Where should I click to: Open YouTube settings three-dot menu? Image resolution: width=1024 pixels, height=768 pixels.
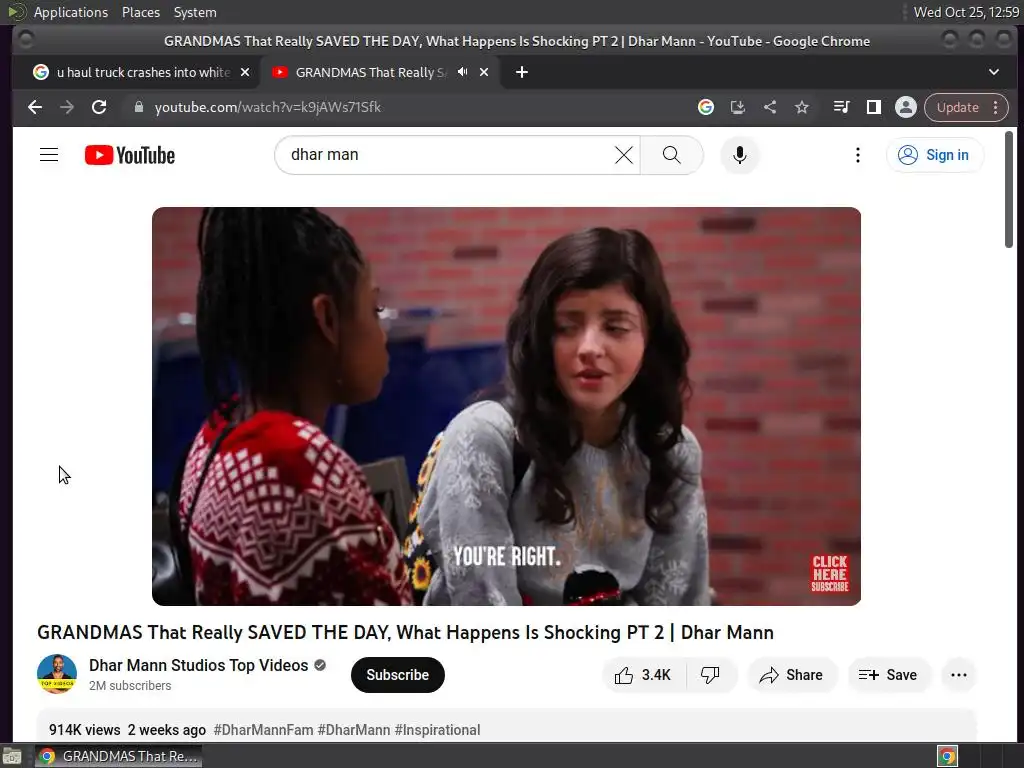pyautogui.click(x=857, y=155)
